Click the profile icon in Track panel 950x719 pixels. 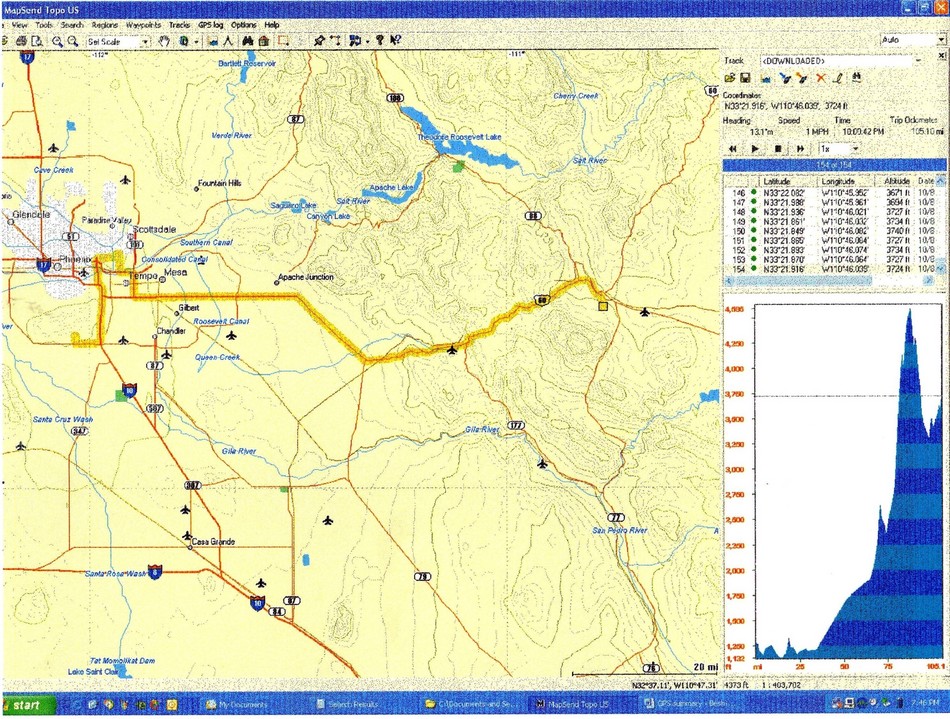pos(766,78)
